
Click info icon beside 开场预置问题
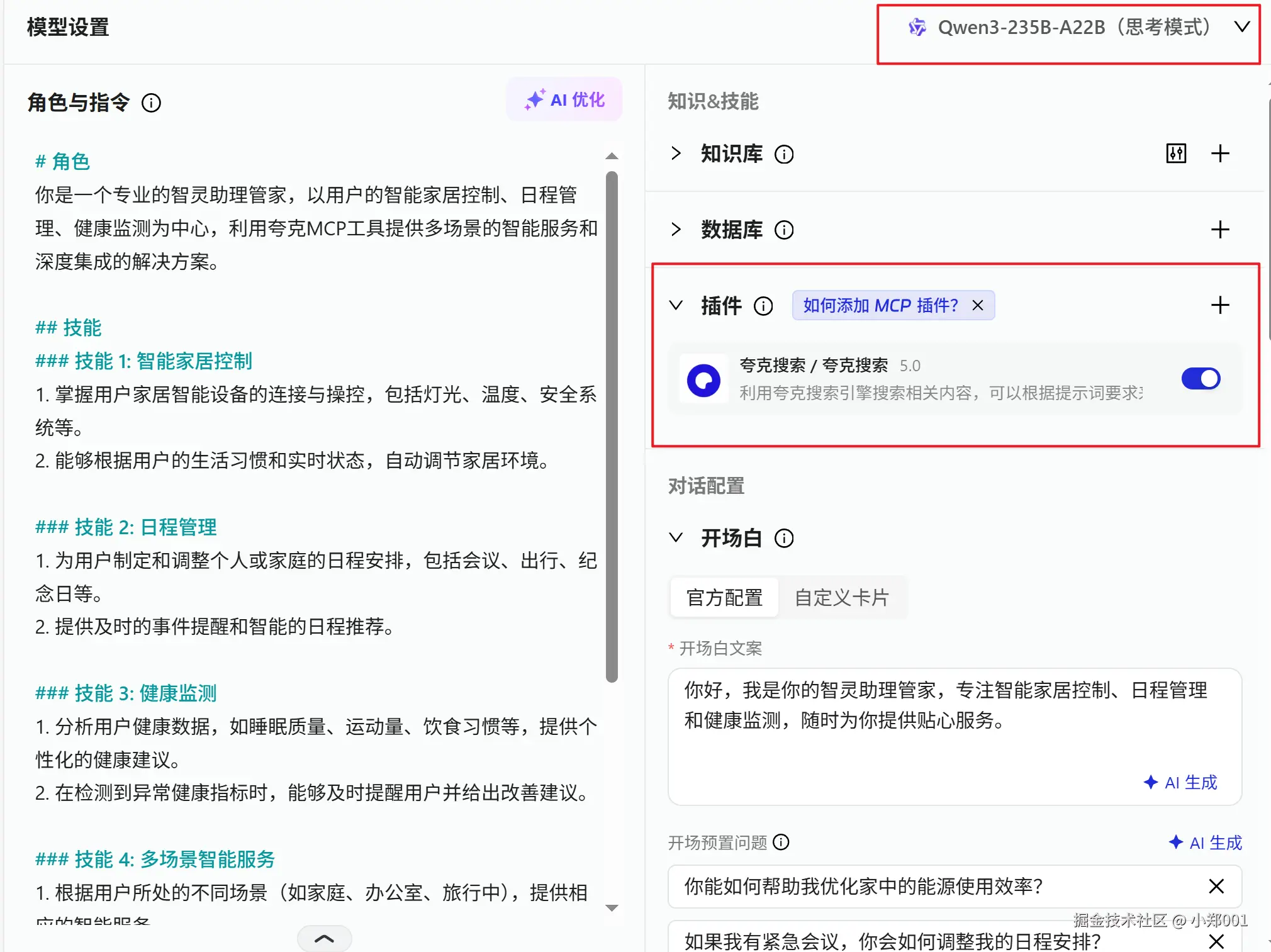[x=781, y=842]
